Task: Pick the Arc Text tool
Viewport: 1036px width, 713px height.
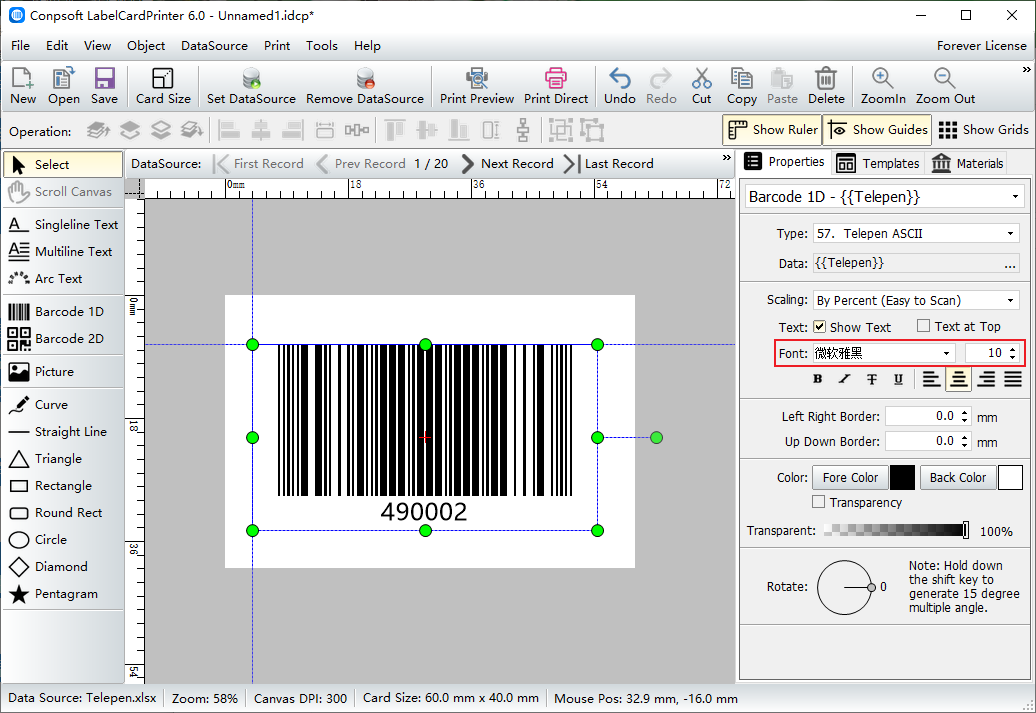Action: (x=63, y=279)
